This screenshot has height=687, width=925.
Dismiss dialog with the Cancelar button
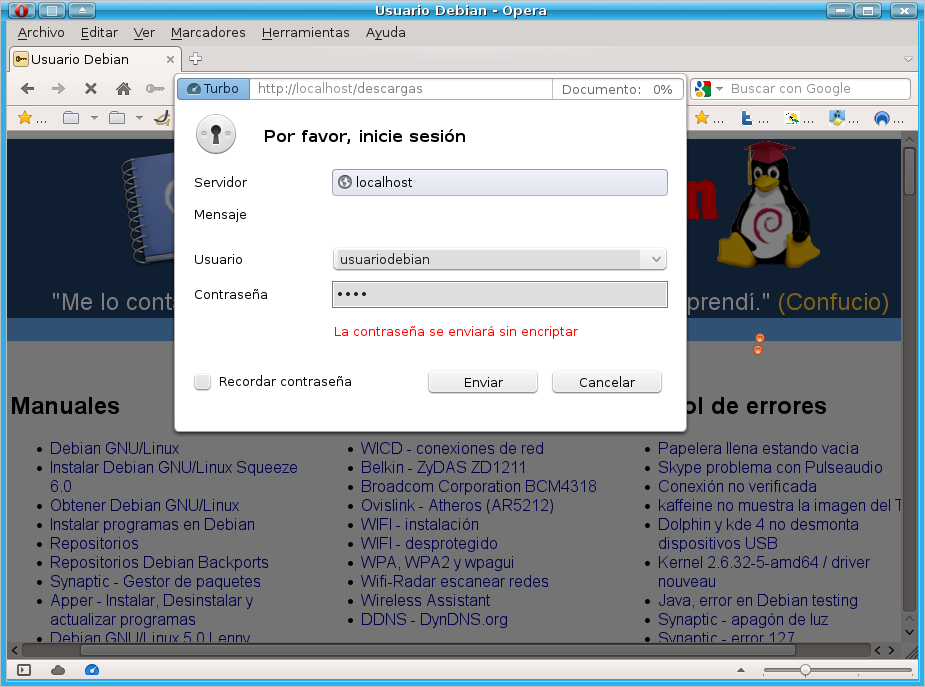(607, 382)
